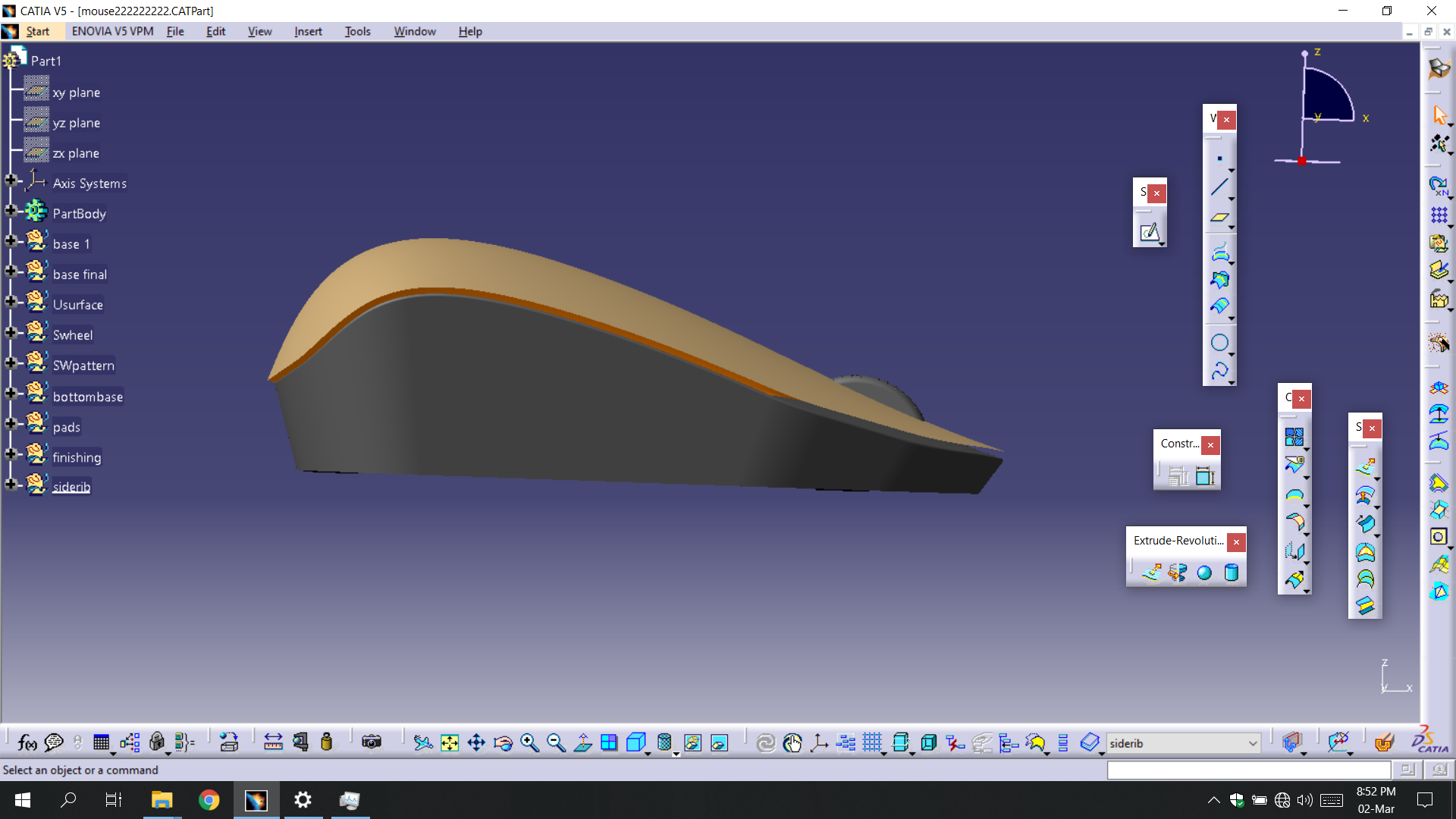Open Chrome from taskbar
This screenshot has height=819, width=1456.
pos(209,800)
